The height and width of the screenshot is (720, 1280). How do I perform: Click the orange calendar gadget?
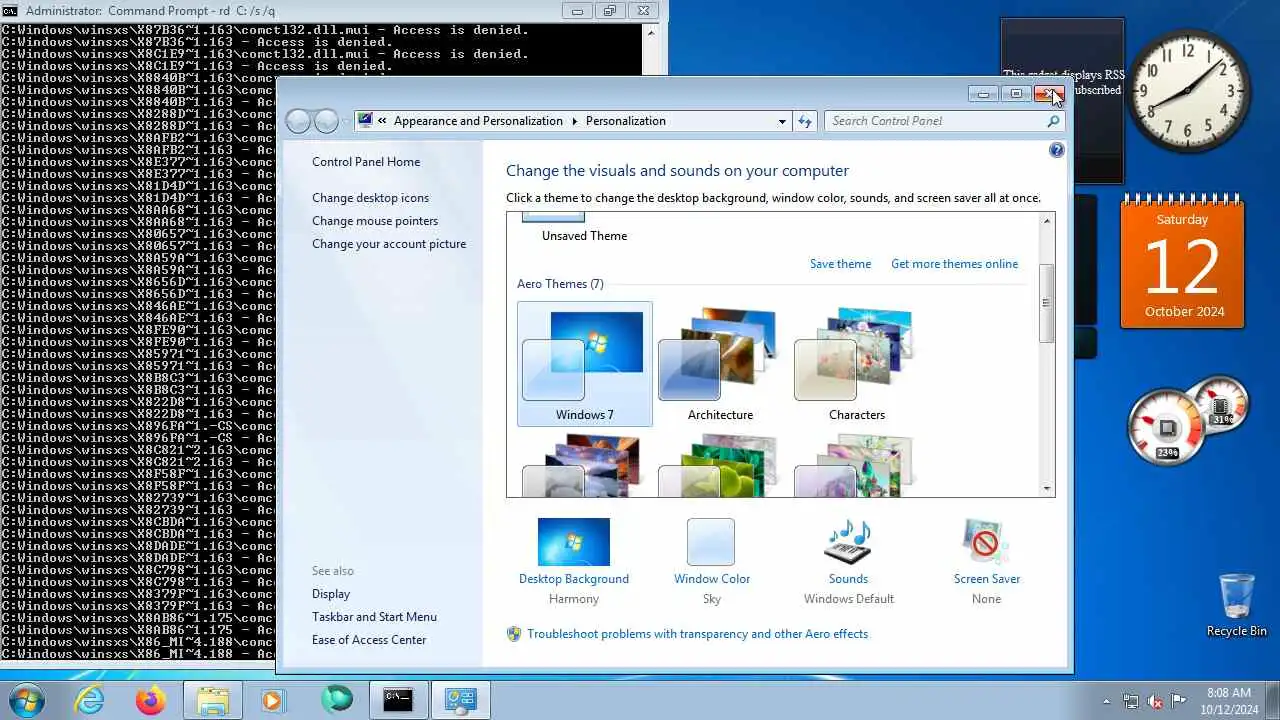(x=1183, y=263)
